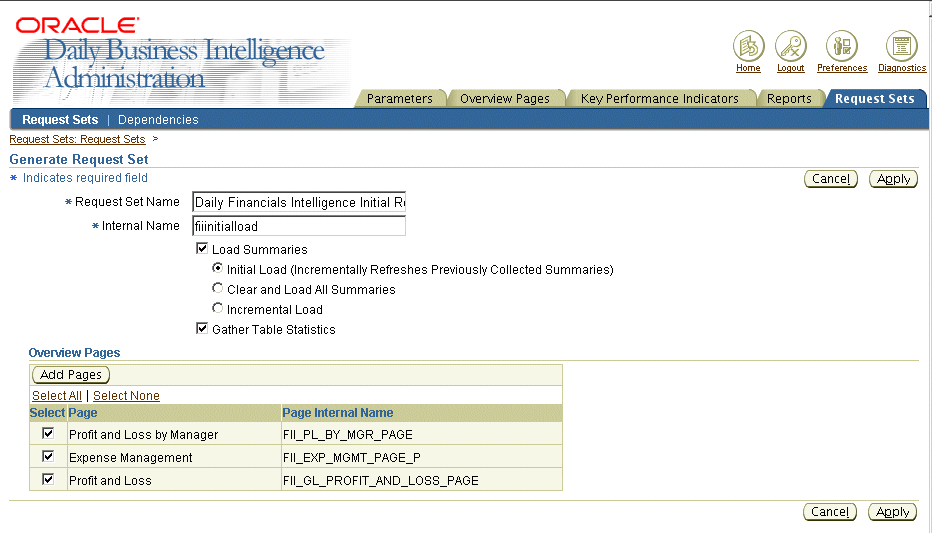Screen dimensions: 932x533
Task: Click the bottom Cancel button
Action: pos(830,512)
